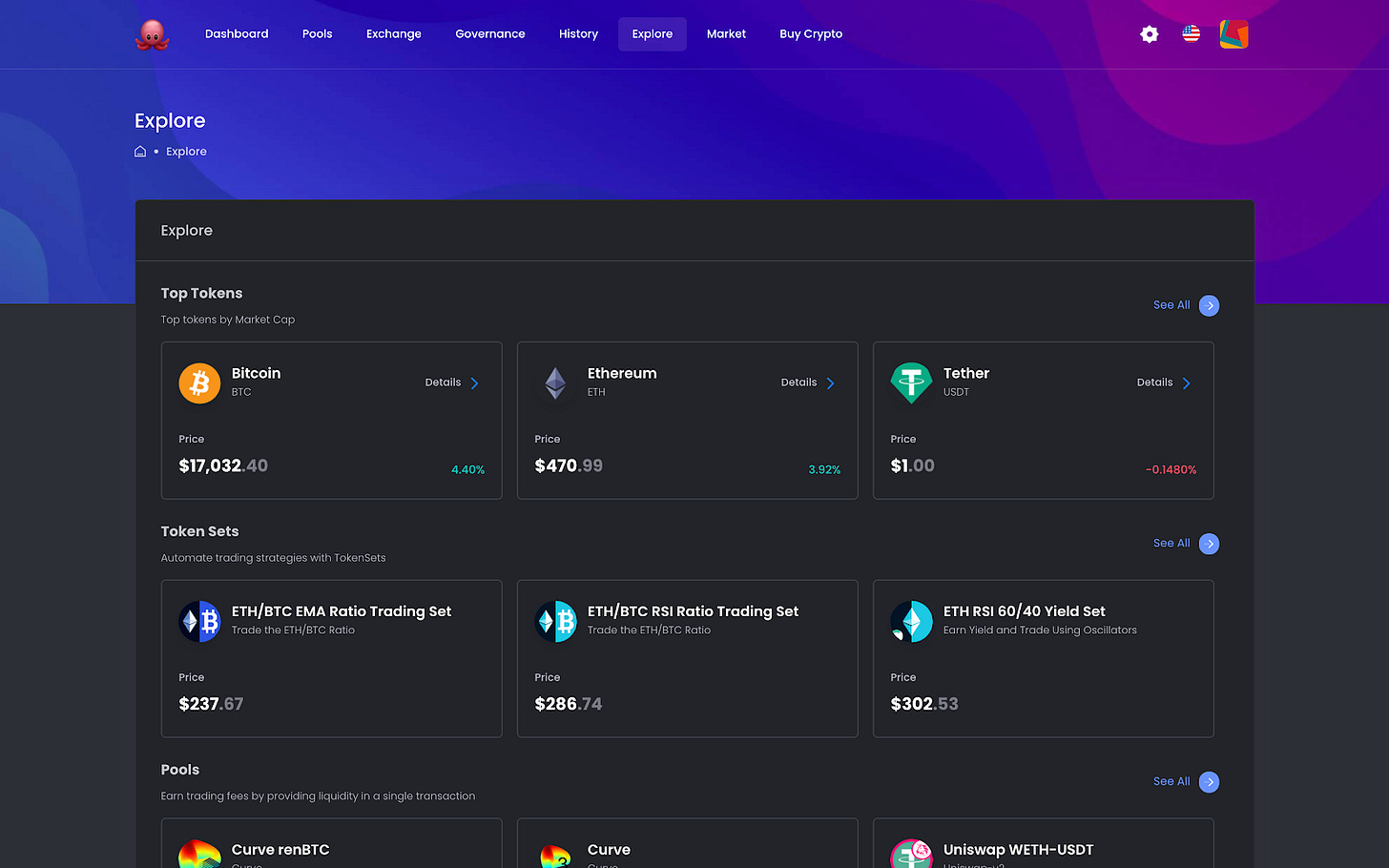Open Ethereum Details link
The image size is (1389, 868).
tap(798, 382)
